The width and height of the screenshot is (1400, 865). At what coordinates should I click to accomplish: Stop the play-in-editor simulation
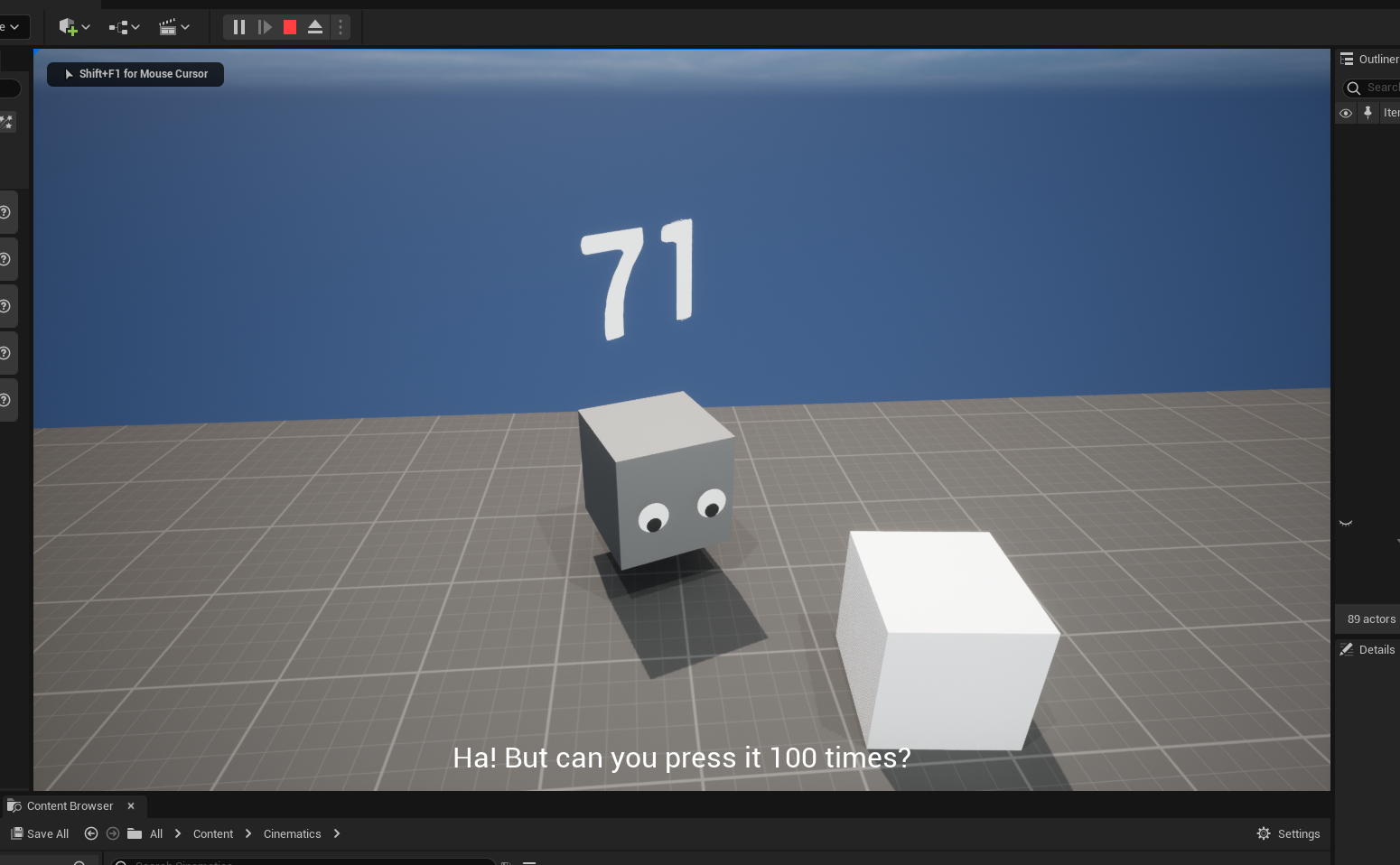pyautogui.click(x=290, y=27)
